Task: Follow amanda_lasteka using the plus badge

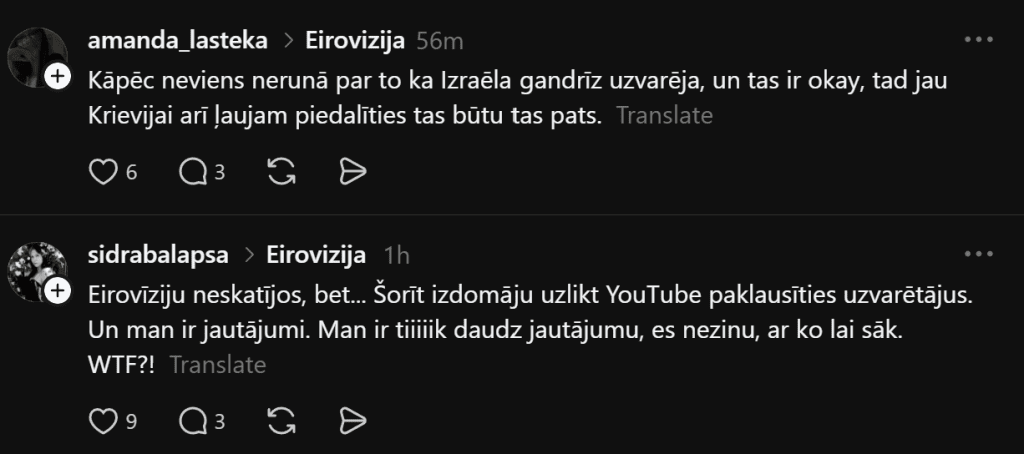Action: (57, 76)
